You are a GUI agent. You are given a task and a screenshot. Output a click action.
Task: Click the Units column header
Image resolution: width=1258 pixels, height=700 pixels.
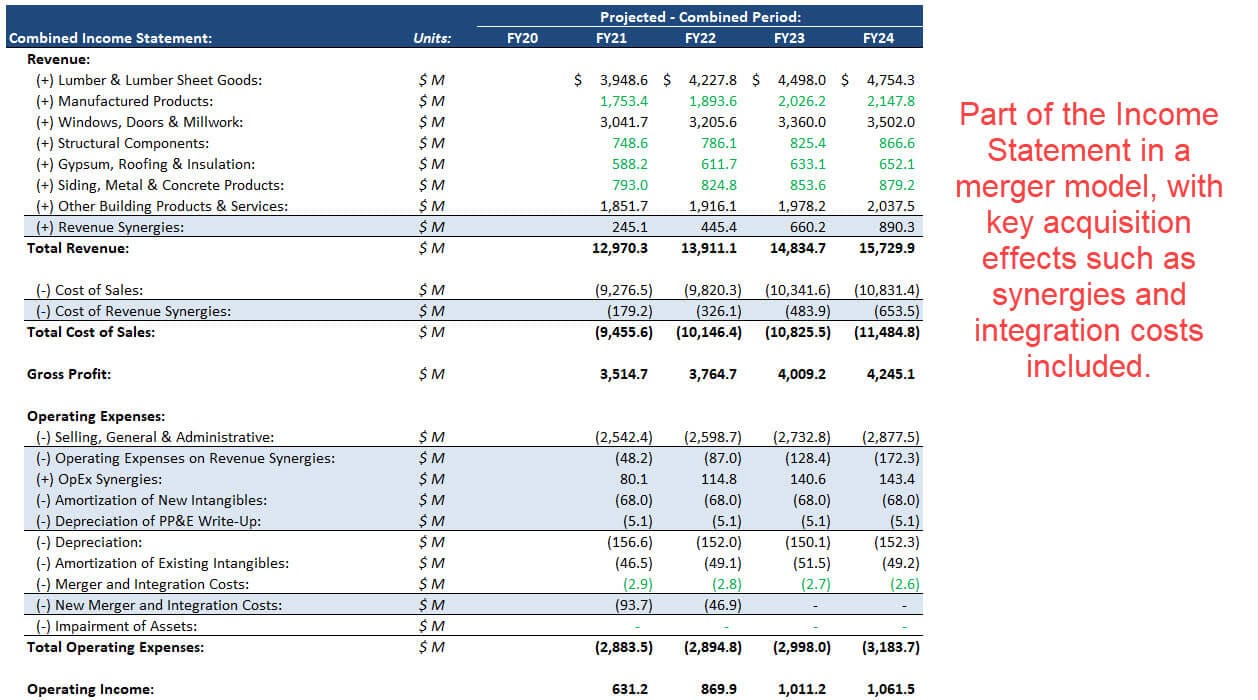431,38
